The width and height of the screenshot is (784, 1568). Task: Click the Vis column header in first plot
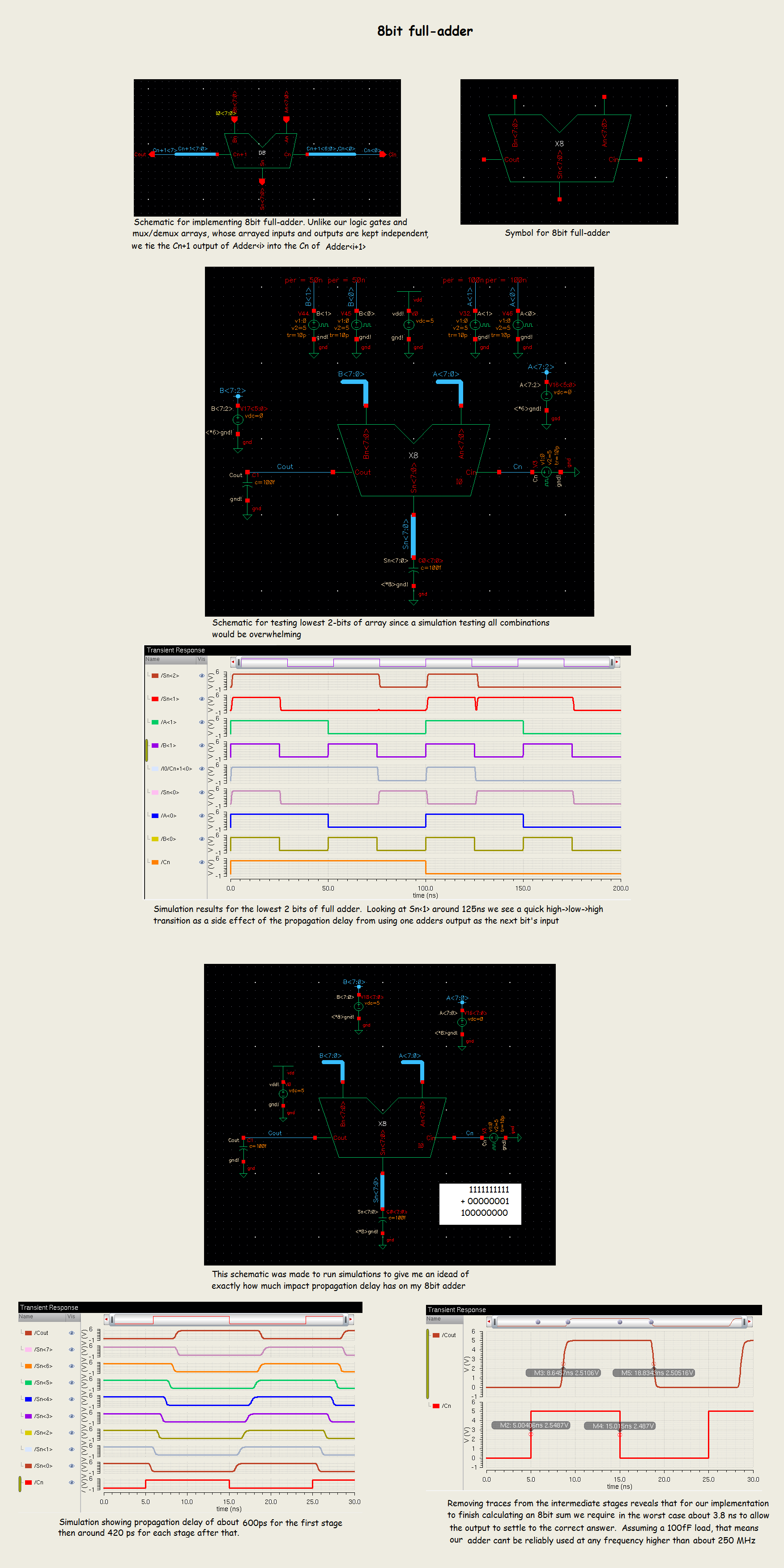(x=201, y=659)
